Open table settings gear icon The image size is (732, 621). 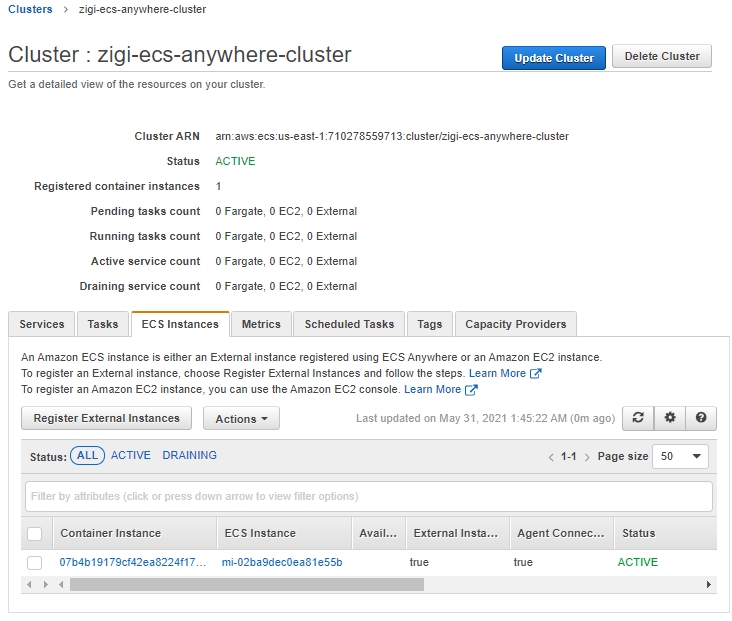pos(670,418)
